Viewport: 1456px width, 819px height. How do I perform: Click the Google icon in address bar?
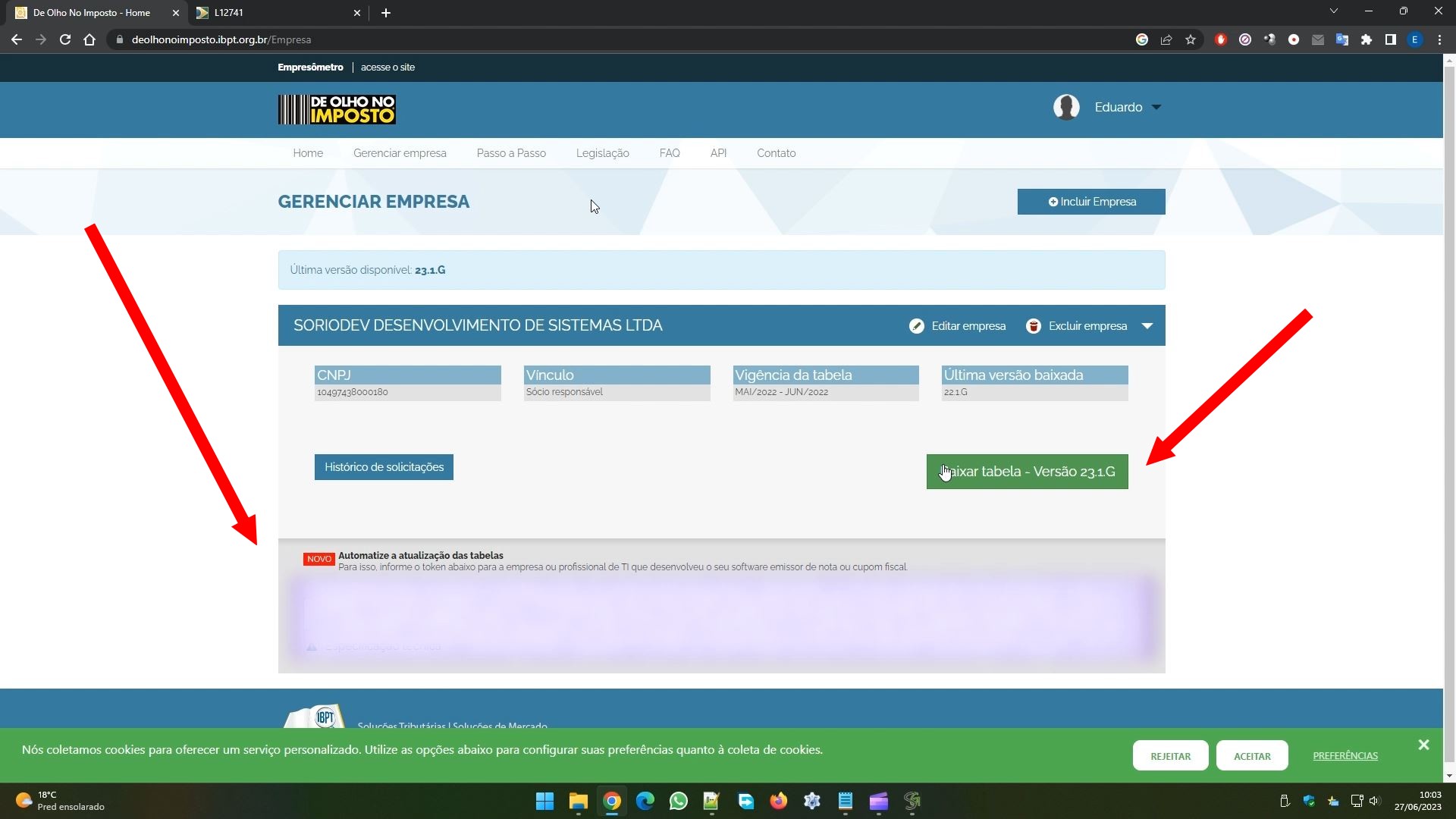(1142, 39)
